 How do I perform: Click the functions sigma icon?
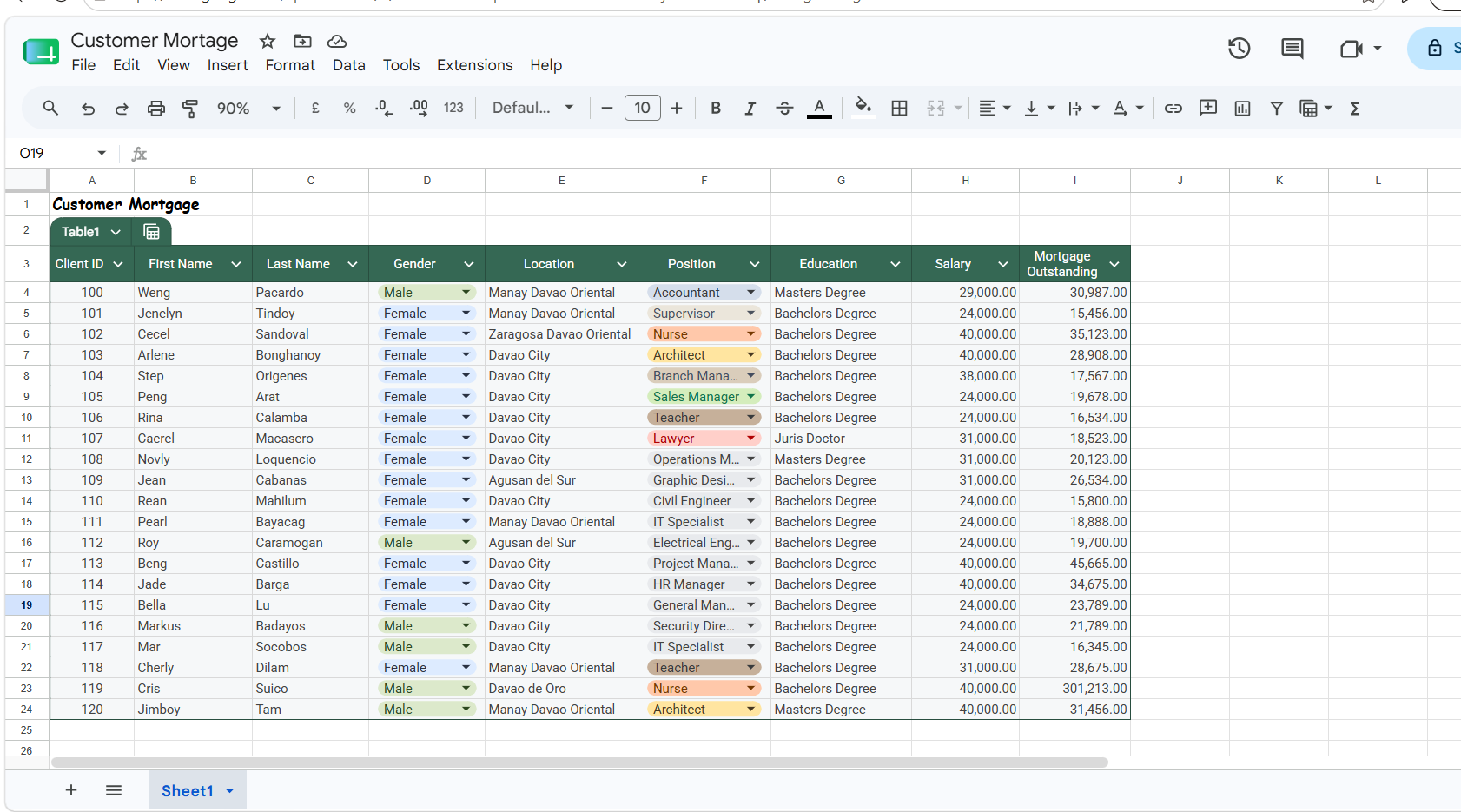[1355, 108]
